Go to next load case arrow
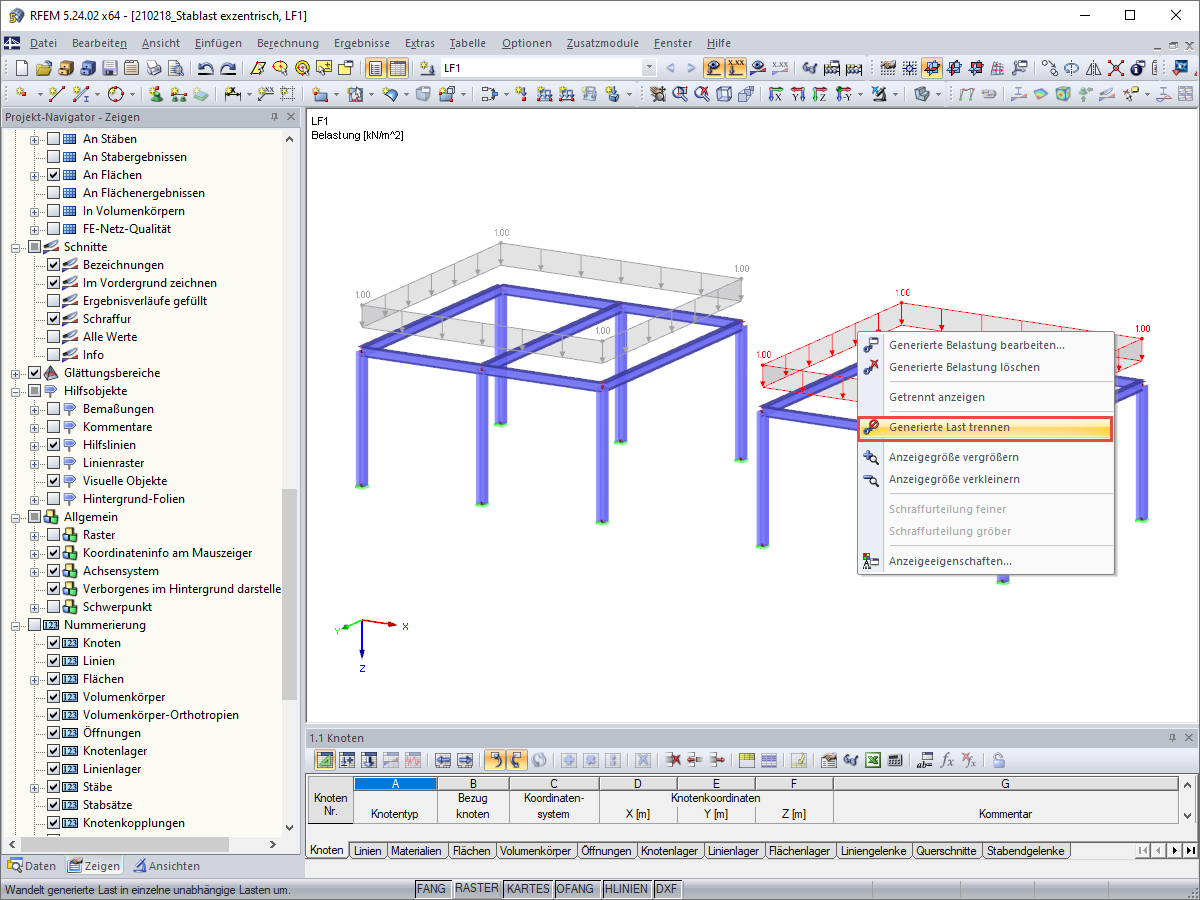The image size is (1200, 900). 691,68
